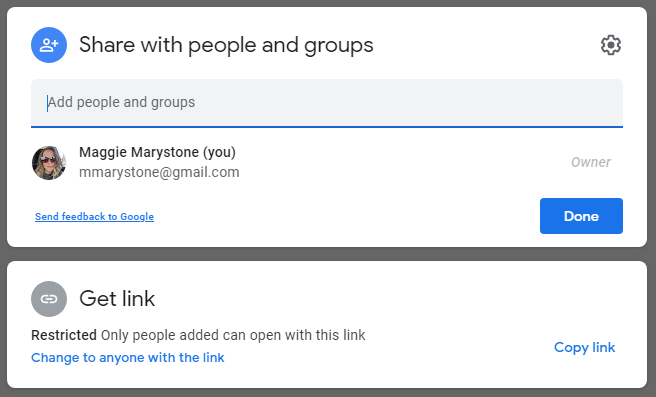656x397 pixels.
Task: Click the dimmed backdrop between the two cards
Action: (x=327, y=254)
